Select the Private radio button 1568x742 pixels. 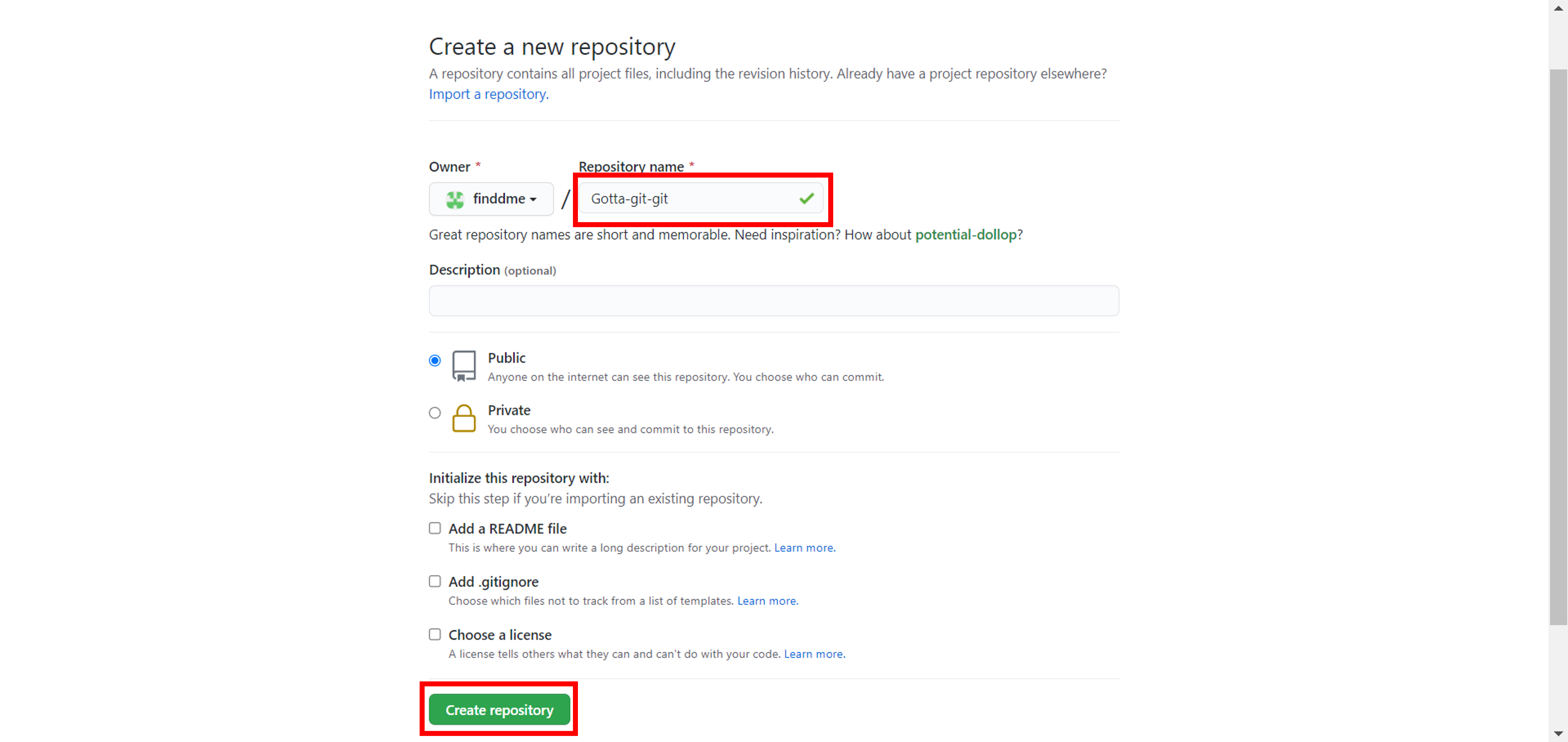pyautogui.click(x=435, y=413)
